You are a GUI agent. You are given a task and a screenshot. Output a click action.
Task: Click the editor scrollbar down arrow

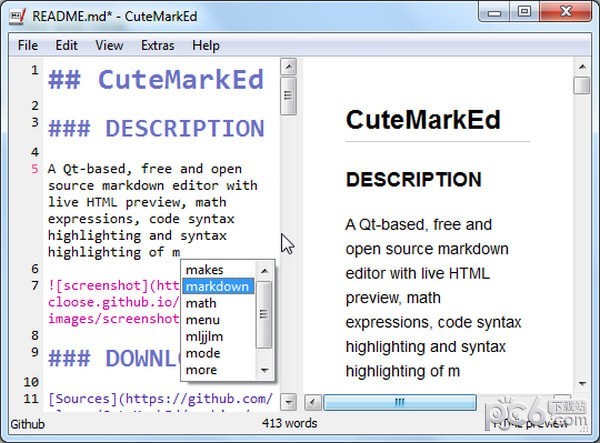(x=288, y=402)
